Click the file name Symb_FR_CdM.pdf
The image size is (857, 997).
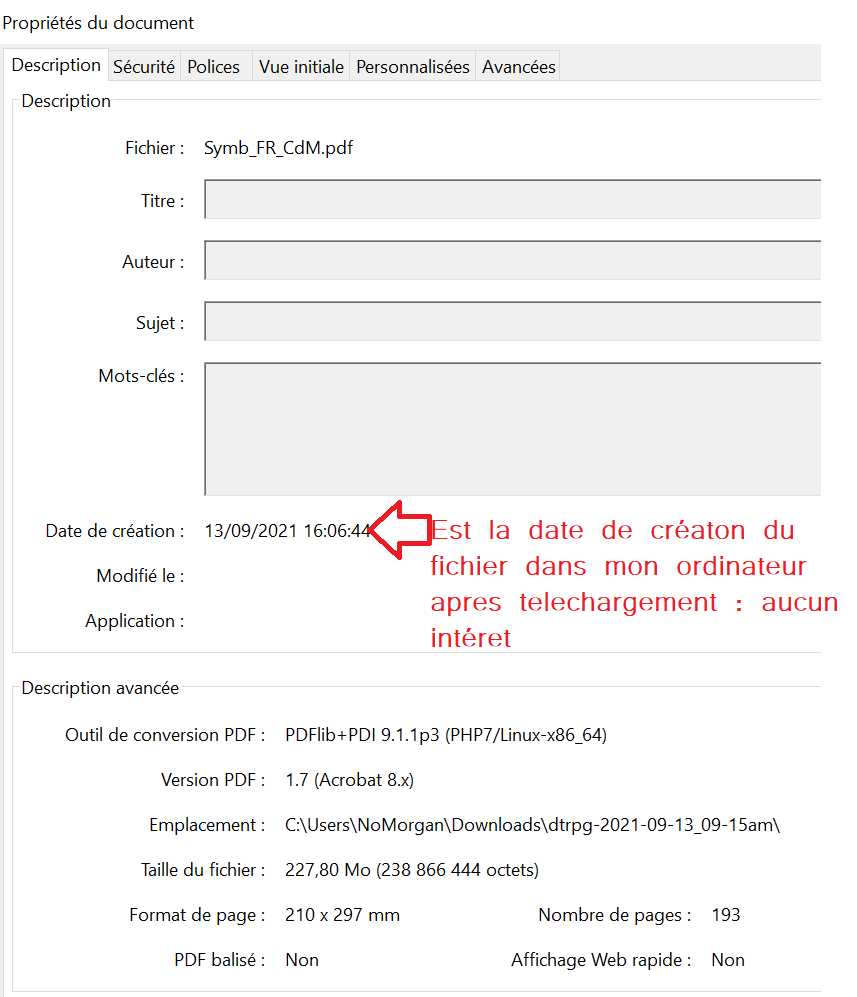click(x=278, y=148)
